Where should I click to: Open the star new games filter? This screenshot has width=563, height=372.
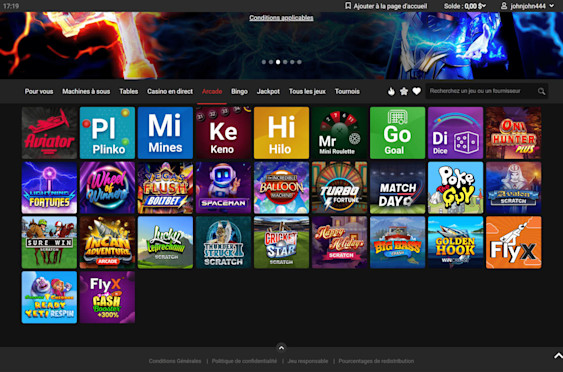pyautogui.click(x=404, y=91)
